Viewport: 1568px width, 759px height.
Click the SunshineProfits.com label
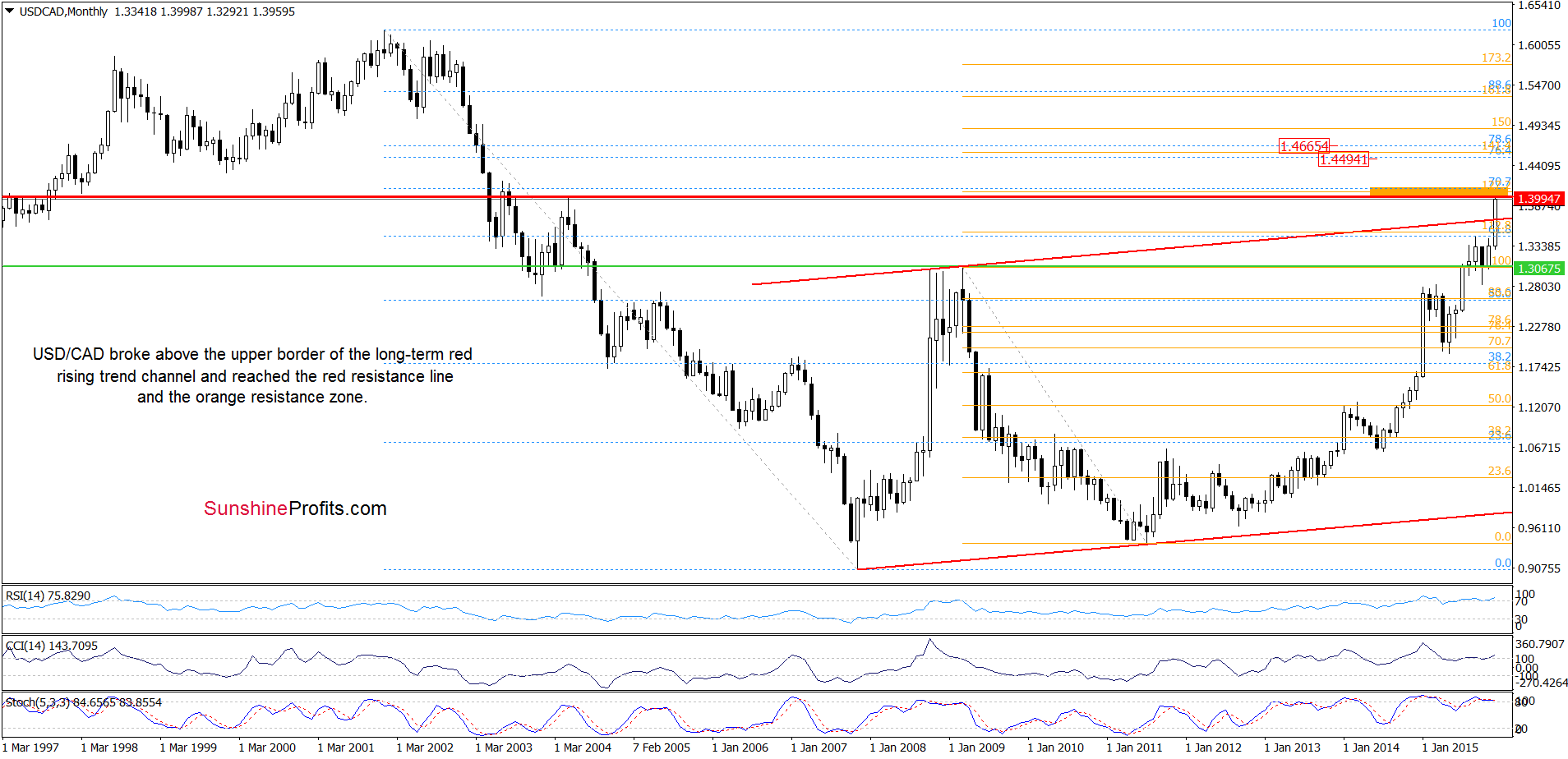tap(295, 508)
